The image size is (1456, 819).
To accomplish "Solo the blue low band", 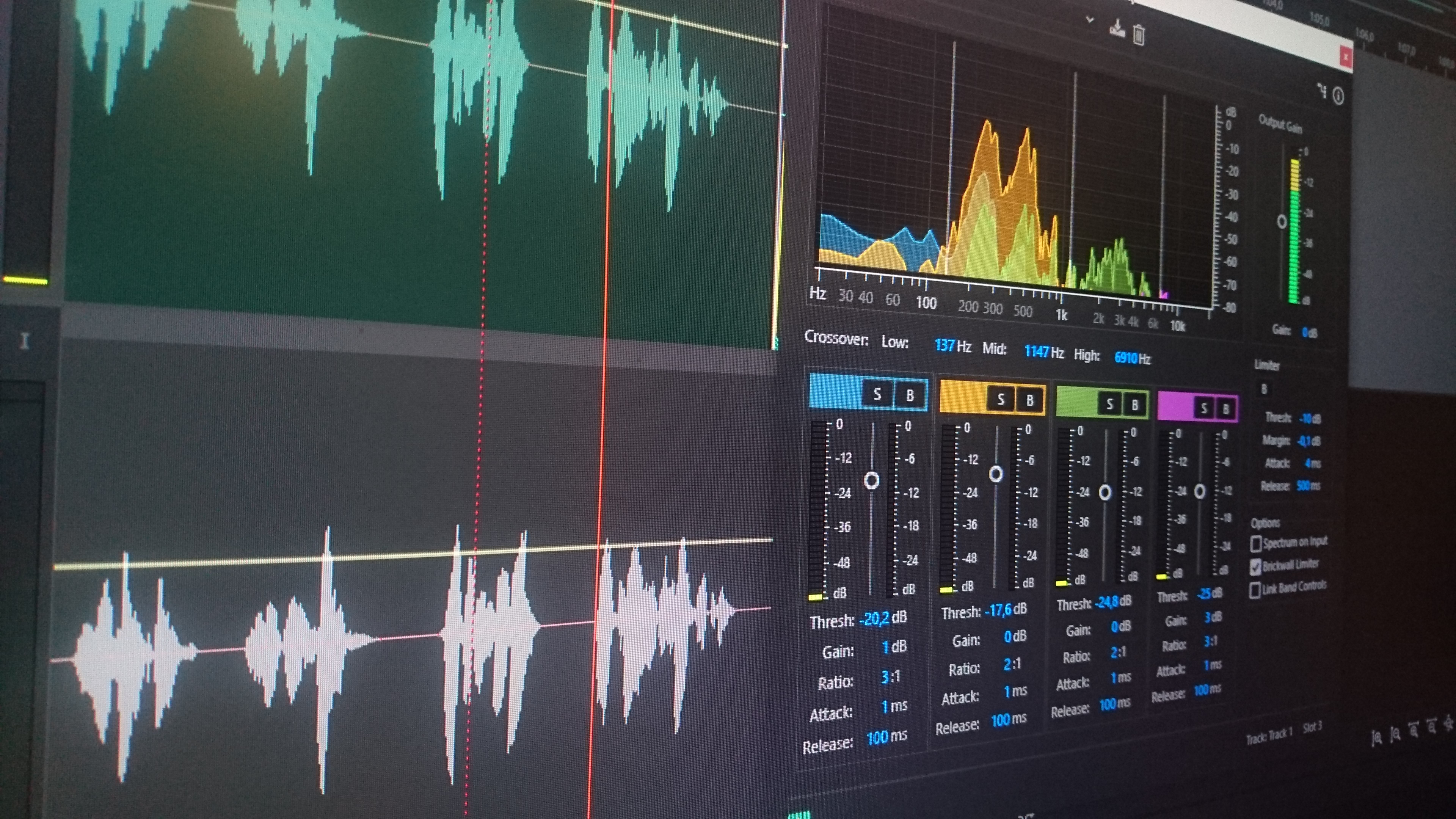I will (877, 394).
